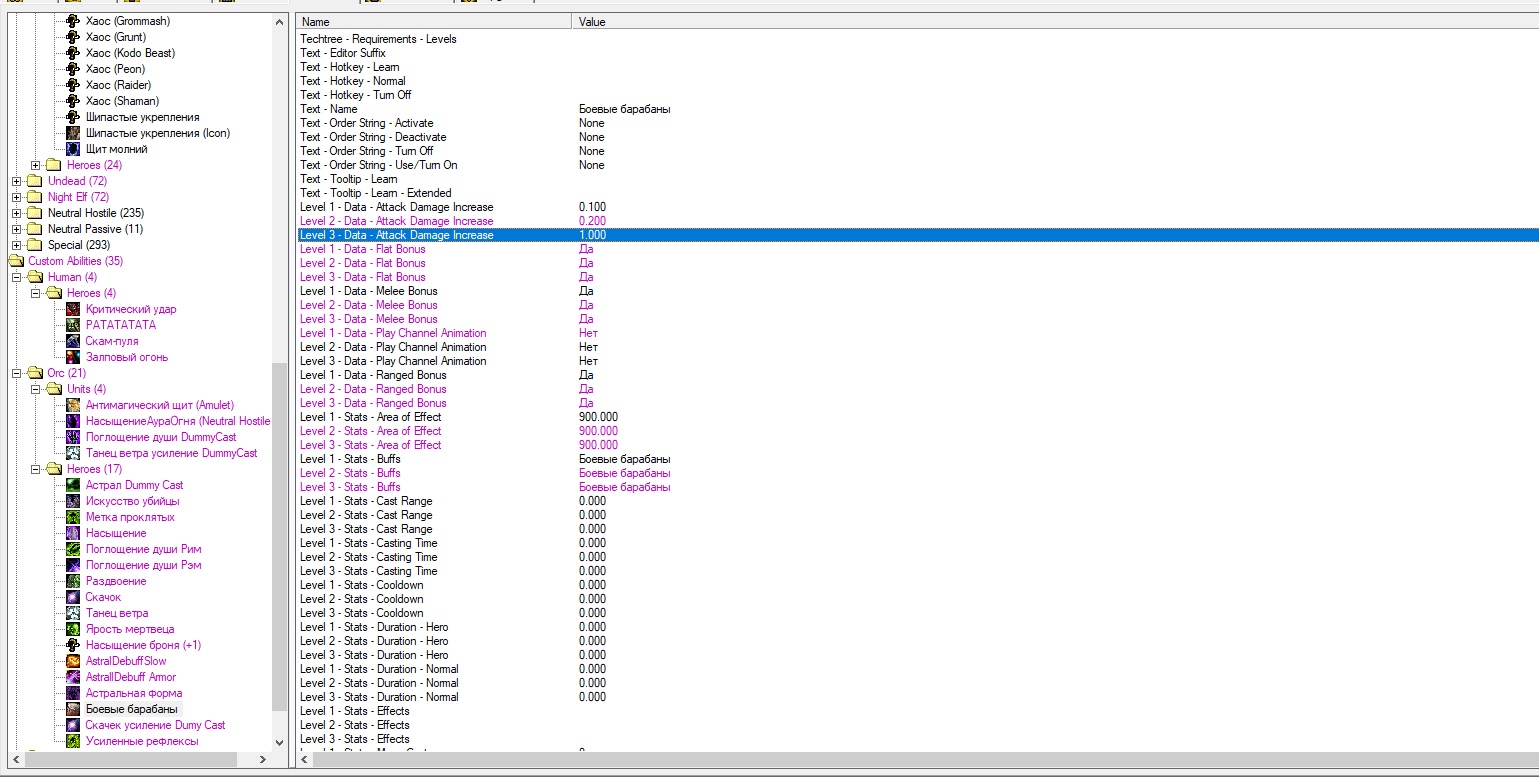Click the Поглощение души Рим icon
Screen dimensions: 1539x777
click(x=73, y=549)
